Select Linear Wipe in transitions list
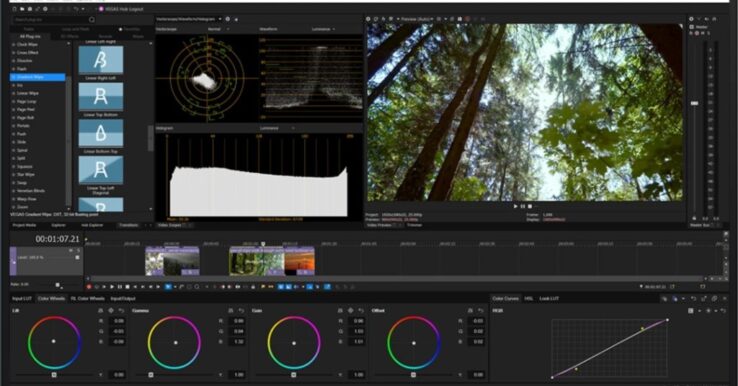Screen dimensions: 738x386 coord(28,93)
